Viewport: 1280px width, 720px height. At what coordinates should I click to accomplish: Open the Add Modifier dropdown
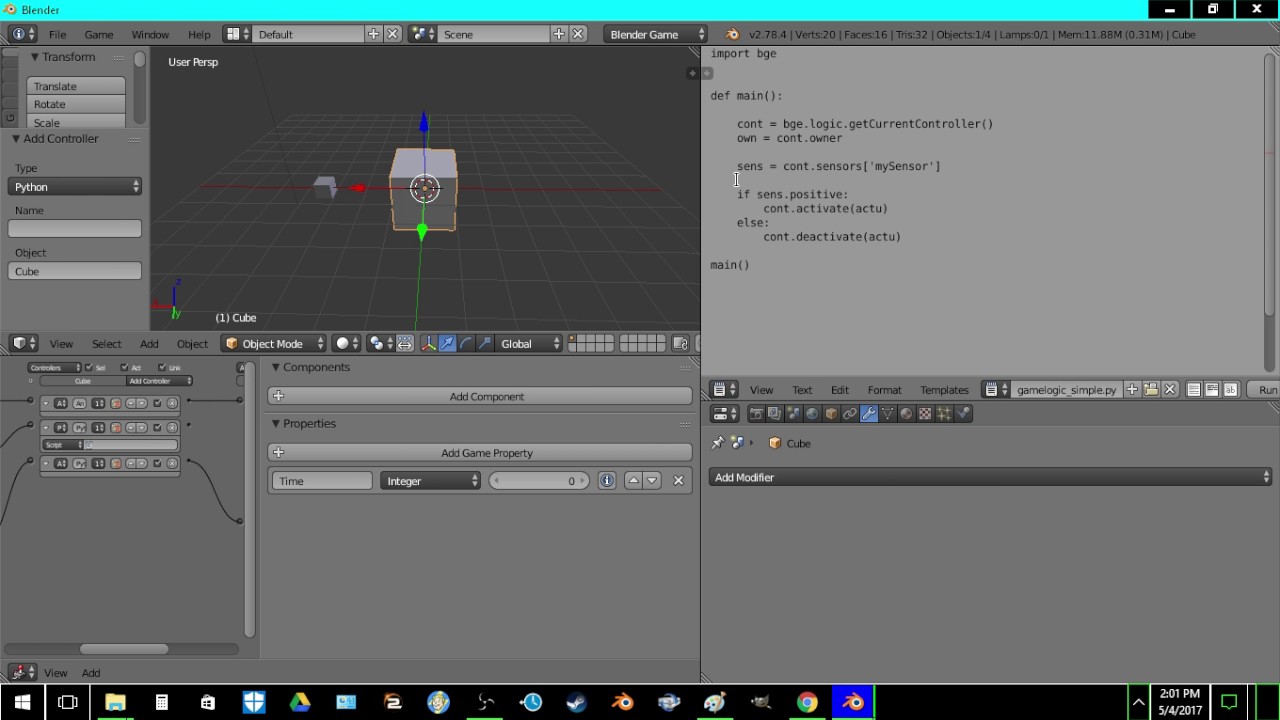[x=990, y=478]
